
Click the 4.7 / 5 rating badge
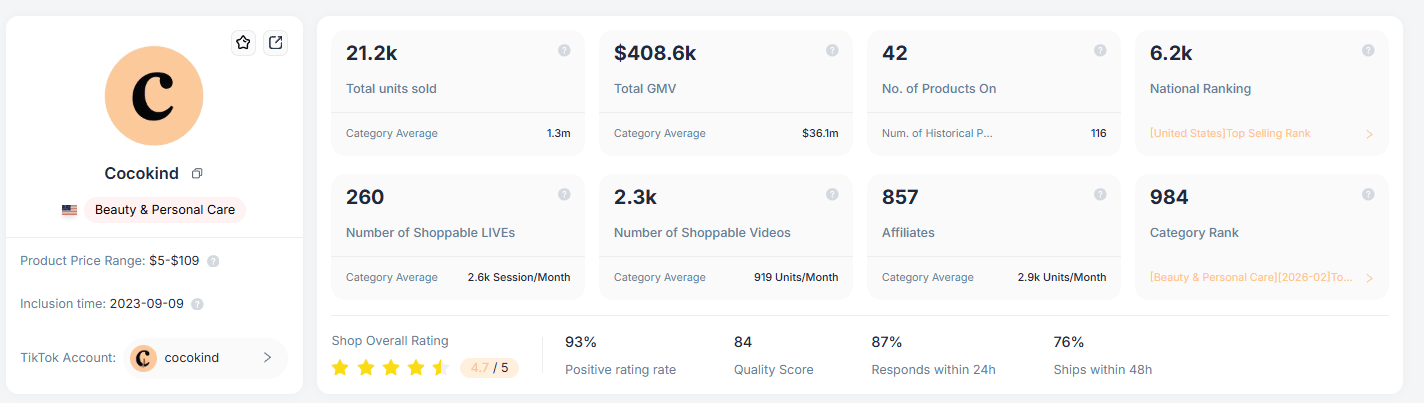point(489,367)
